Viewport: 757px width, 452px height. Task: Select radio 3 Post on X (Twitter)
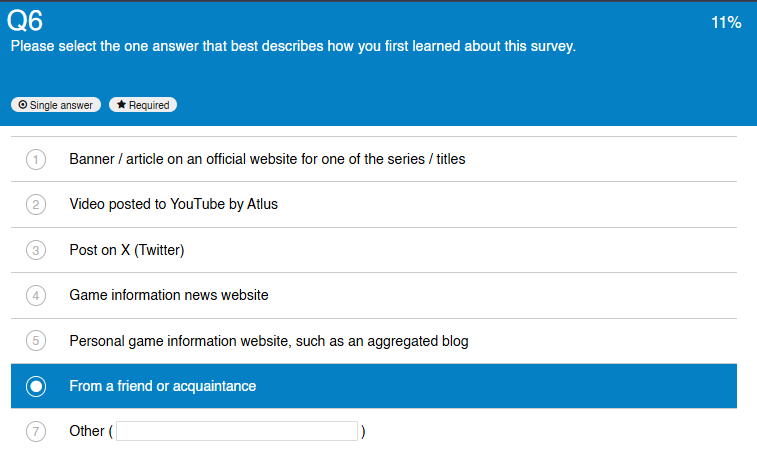tap(36, 250)
